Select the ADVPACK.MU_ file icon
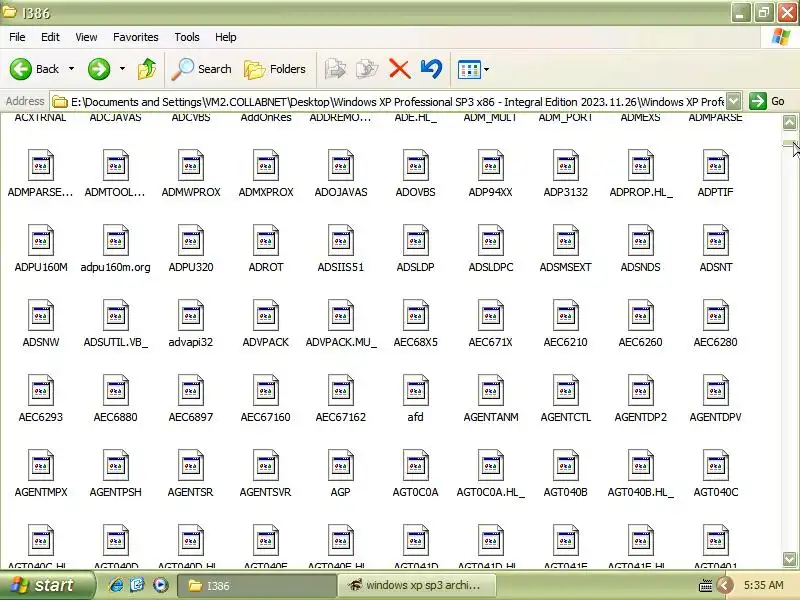This screenshot has height=600, width=800. (x=341, y=315)
